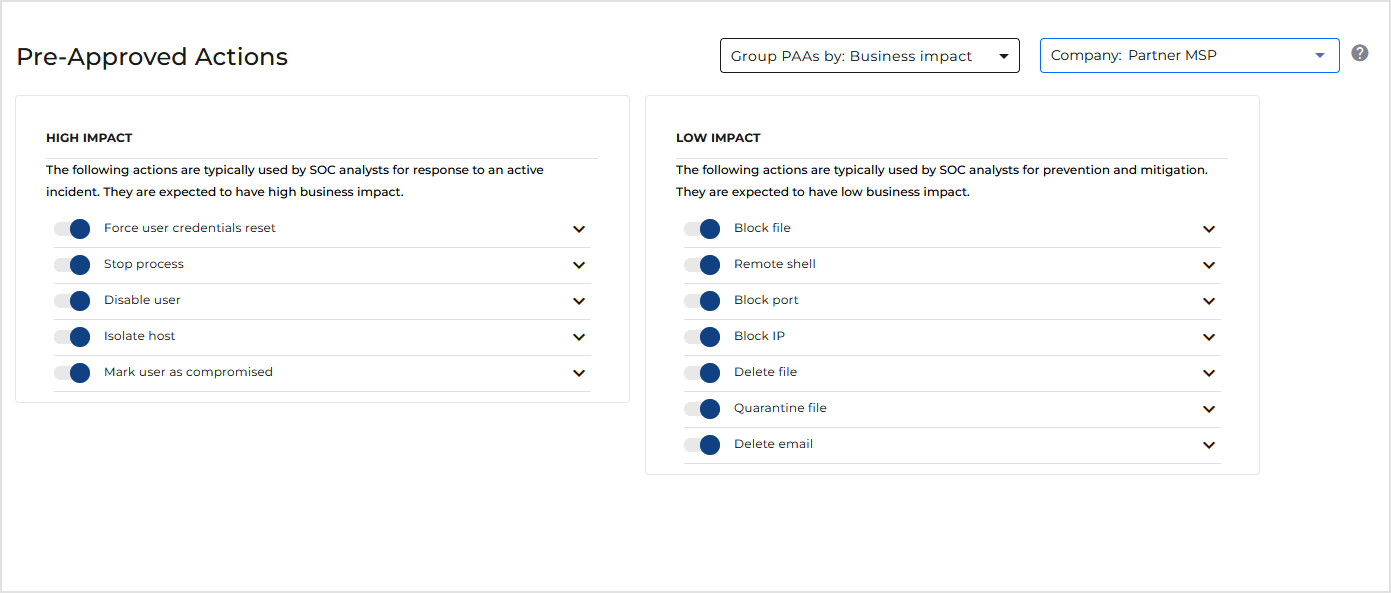This screenshot has width=1391, height=593.
Task: Expand the Isolate host details
Action: tap(578, 337)
